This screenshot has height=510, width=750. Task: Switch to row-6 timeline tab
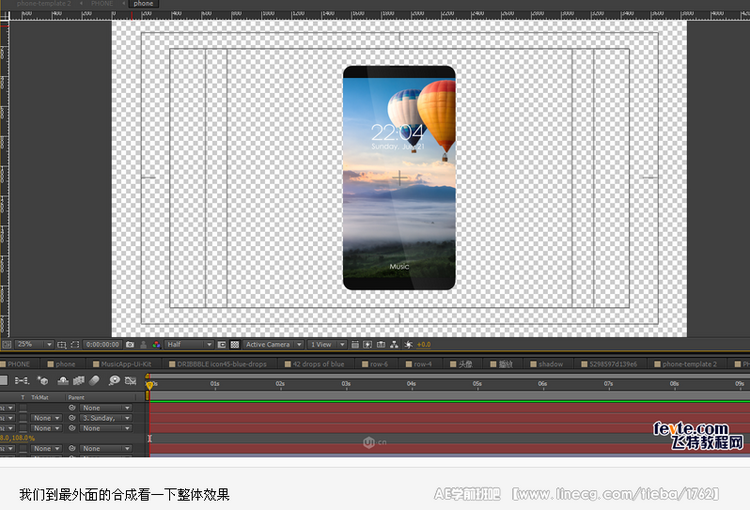pos(375,364)
